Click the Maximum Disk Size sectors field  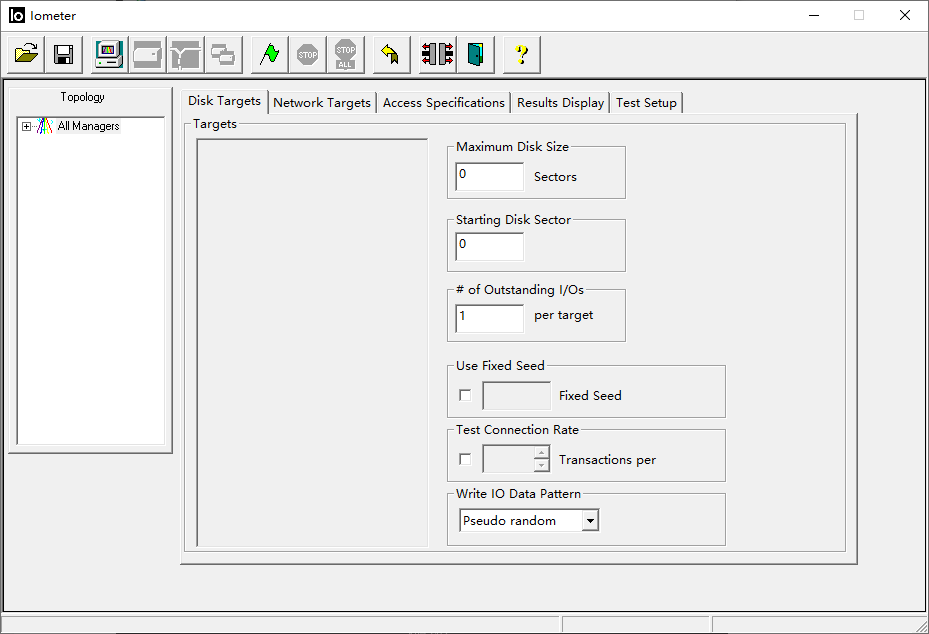(489, 176)
